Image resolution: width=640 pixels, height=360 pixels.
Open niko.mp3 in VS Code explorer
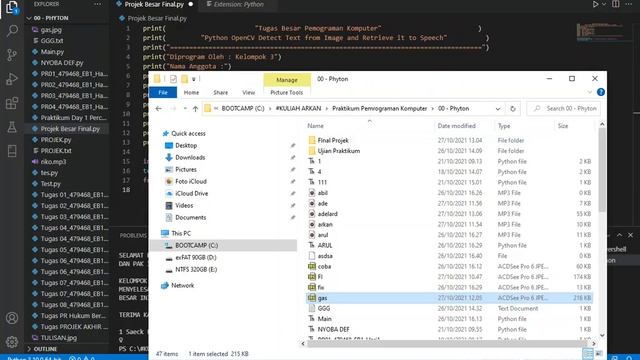(x=53, y=162)
